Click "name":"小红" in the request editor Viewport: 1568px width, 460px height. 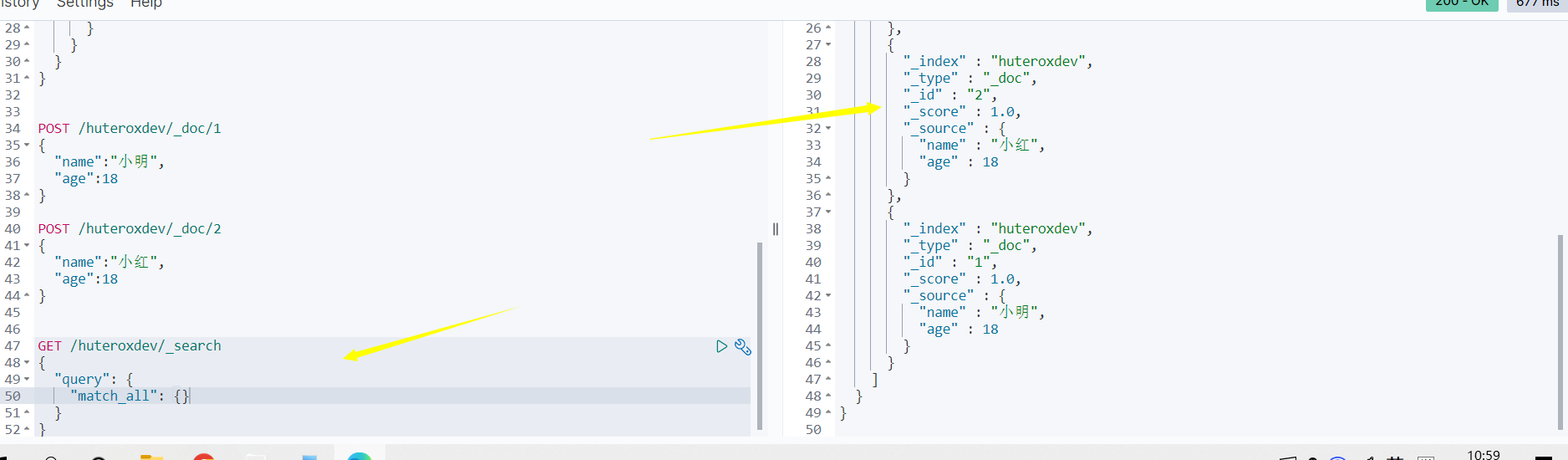[x=109, y=263]
